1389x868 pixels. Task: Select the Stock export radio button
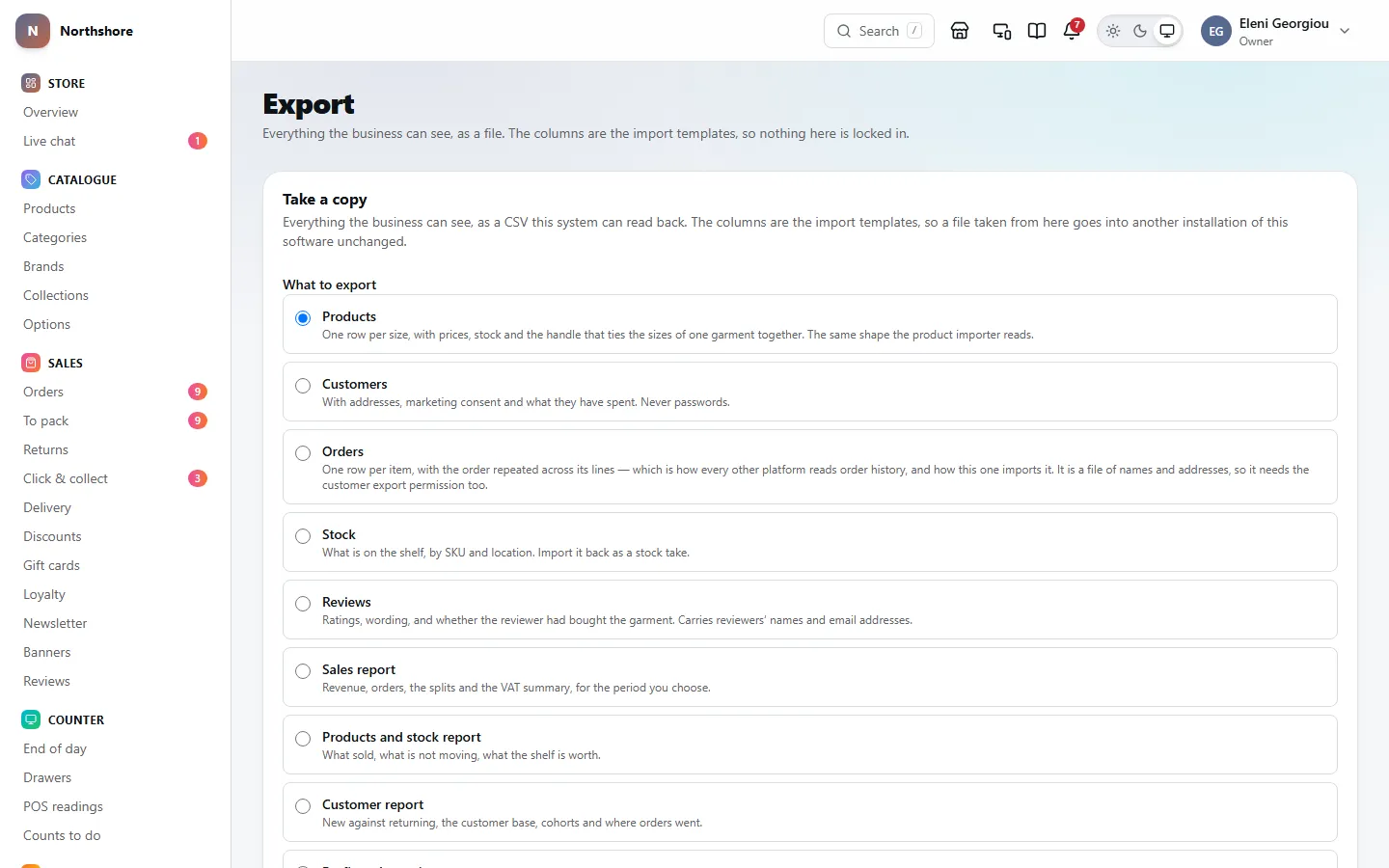click(x=303, y=536)
